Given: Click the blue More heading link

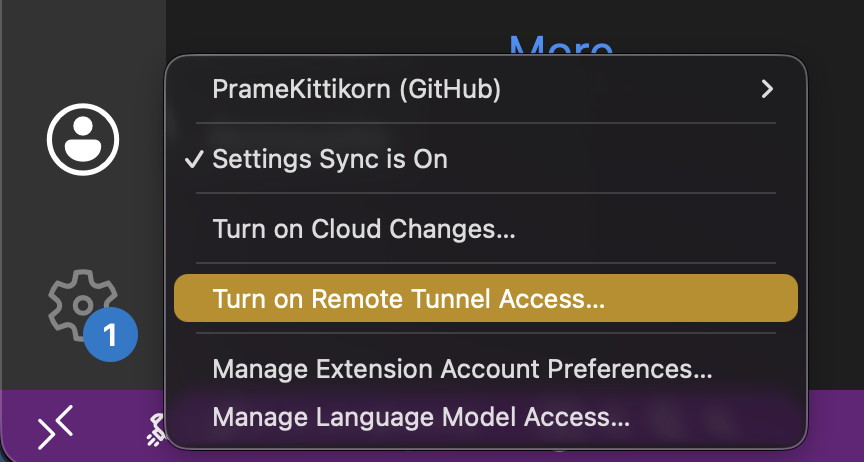Looking at the screenshot, I should [560, 44].
